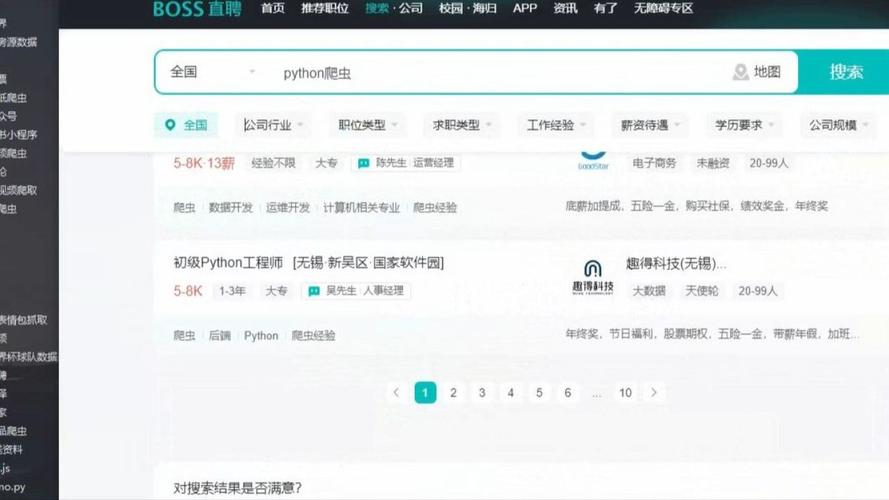Click the chat icon beside 陈先生
The image size is (889, 500).
(364, 163)
